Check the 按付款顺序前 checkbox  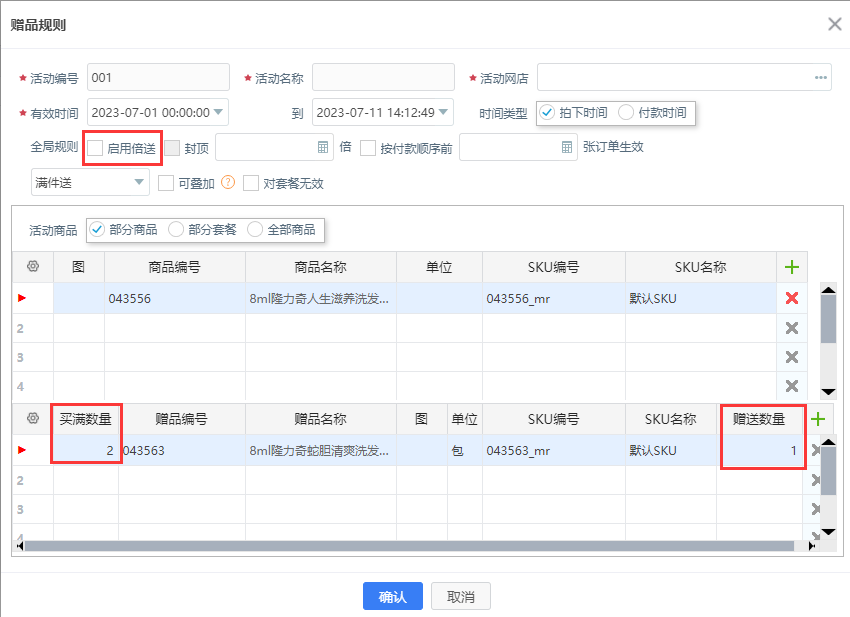pyautogui.click(x=368, y=148)
